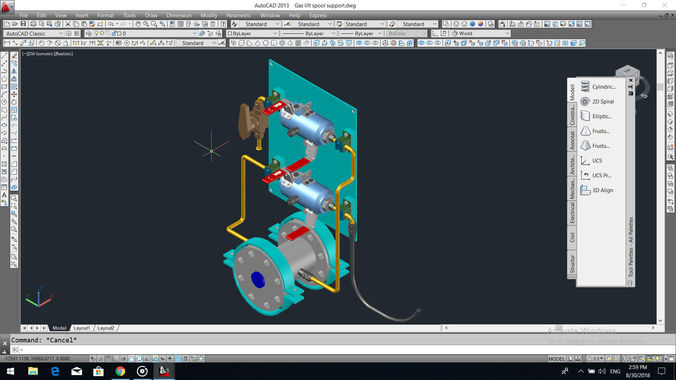This screenshot has width=676, height=380.
Task: Select the Cone solid modeling tool
Action: 258,43
